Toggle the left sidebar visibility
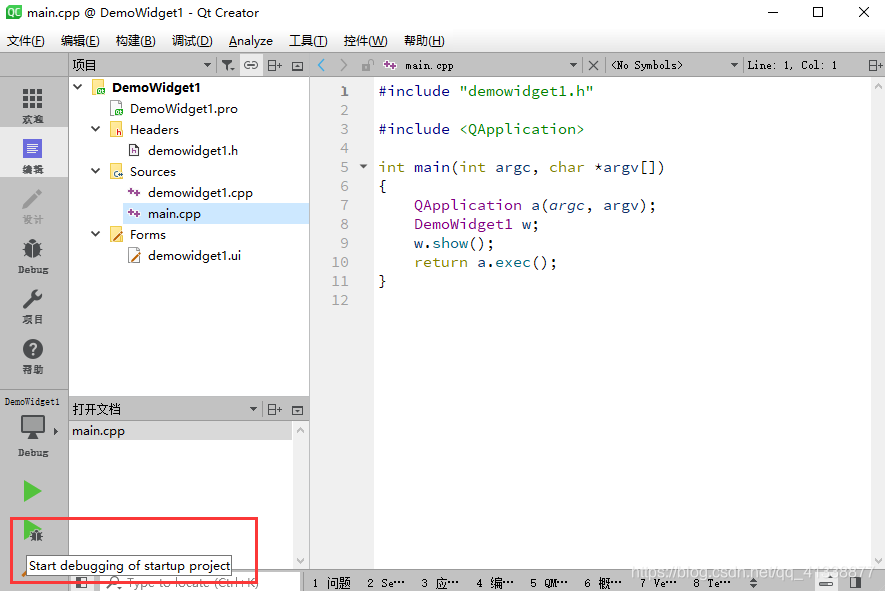Viewport: 885px width, 591px height. coord(81,583)
